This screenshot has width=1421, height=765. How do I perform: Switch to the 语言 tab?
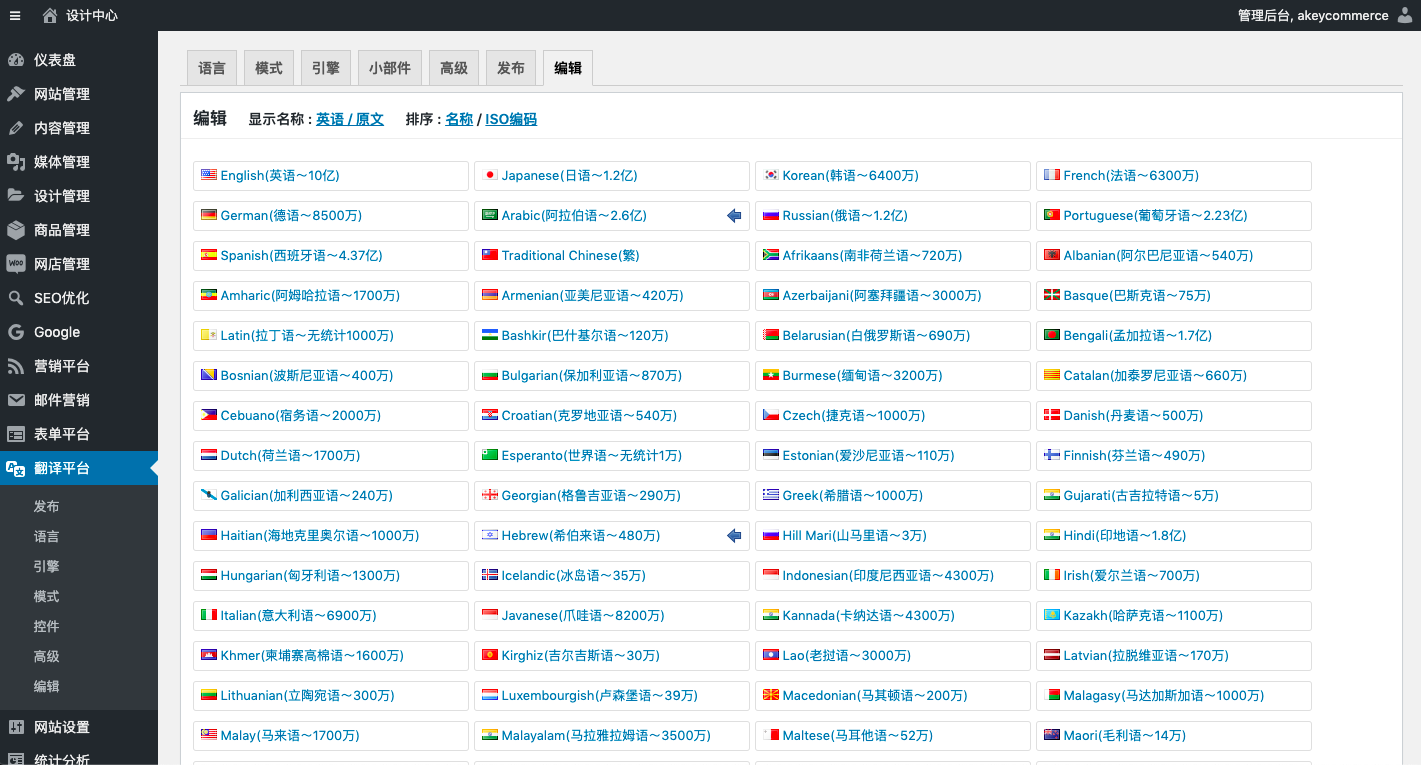point(212,68)
